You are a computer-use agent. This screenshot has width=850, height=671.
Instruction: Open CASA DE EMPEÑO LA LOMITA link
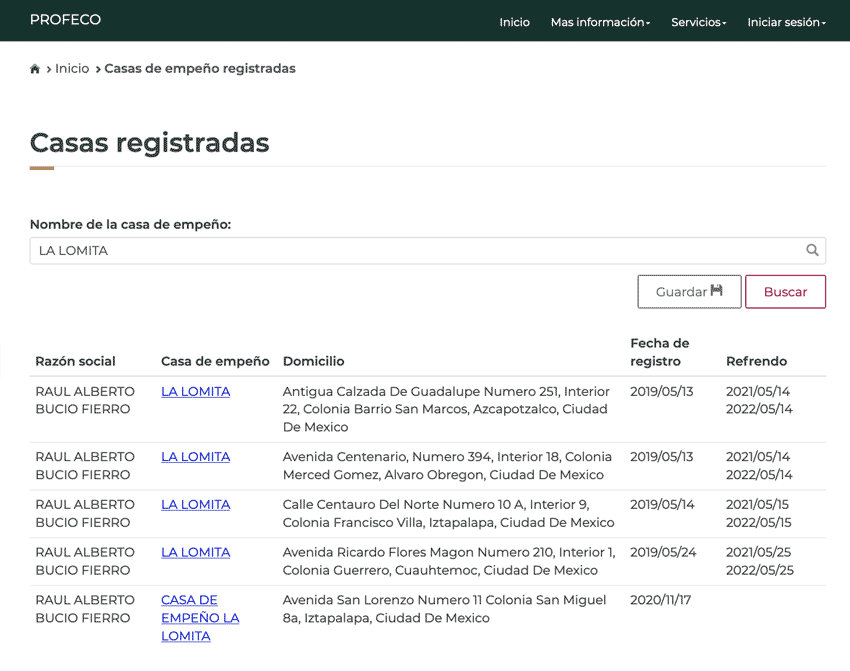tap(200, 618)
